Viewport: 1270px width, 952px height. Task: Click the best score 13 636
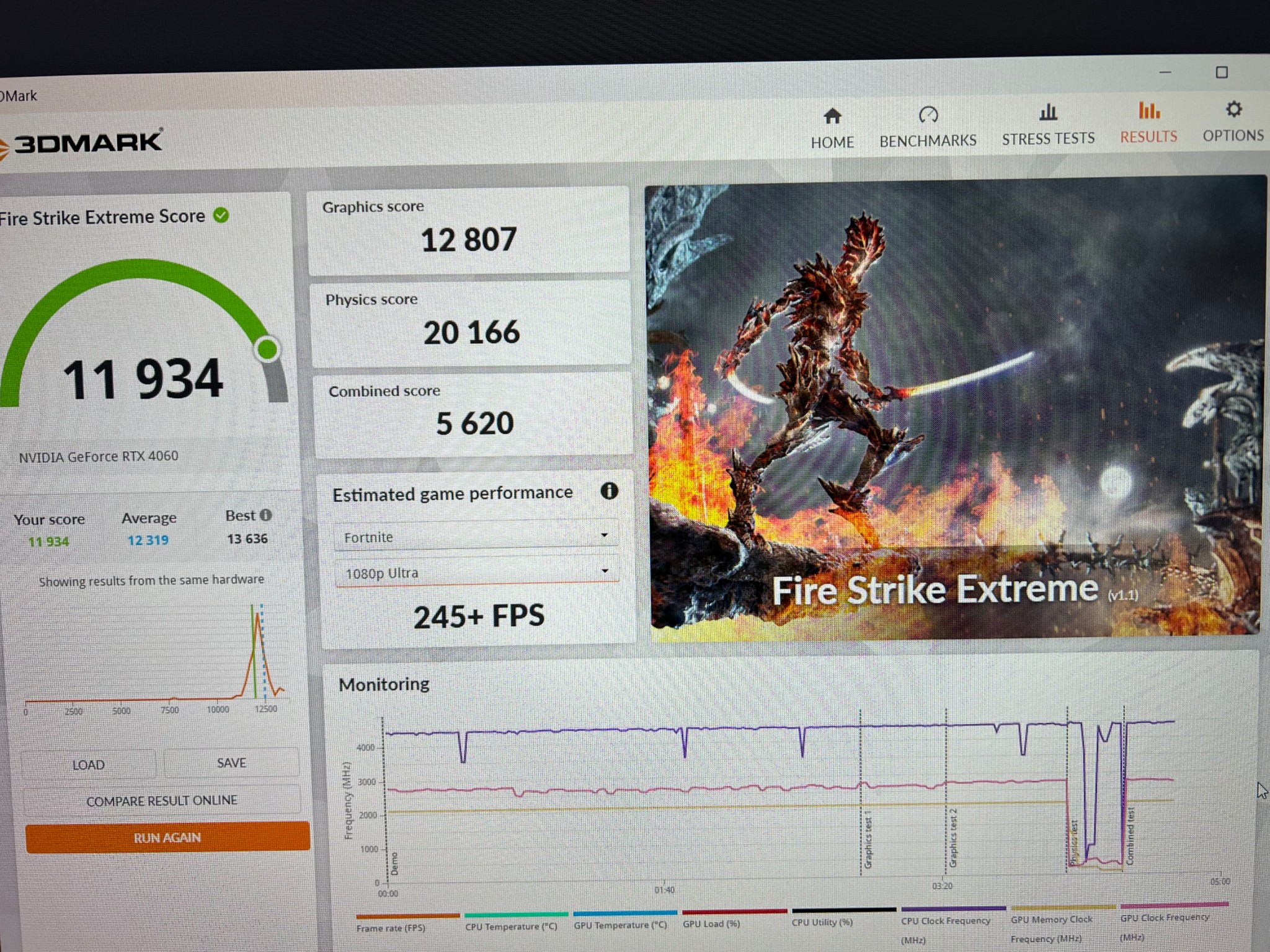(247, 539)
